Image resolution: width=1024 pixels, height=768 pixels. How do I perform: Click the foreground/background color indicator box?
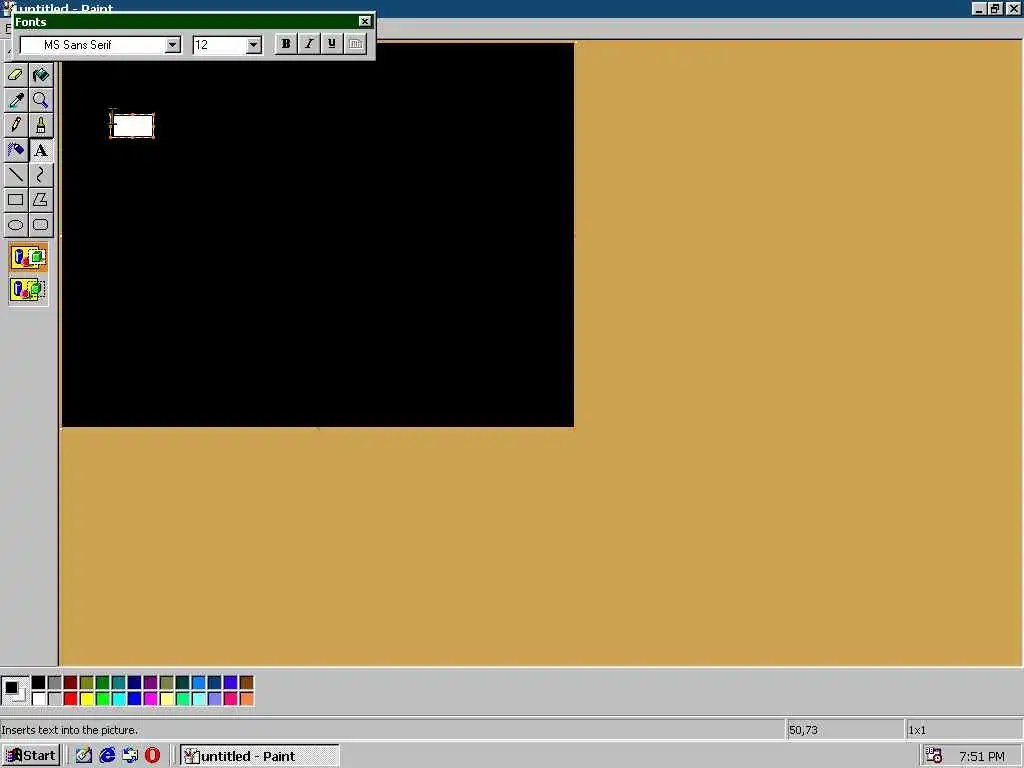click(x=14, y=690)
